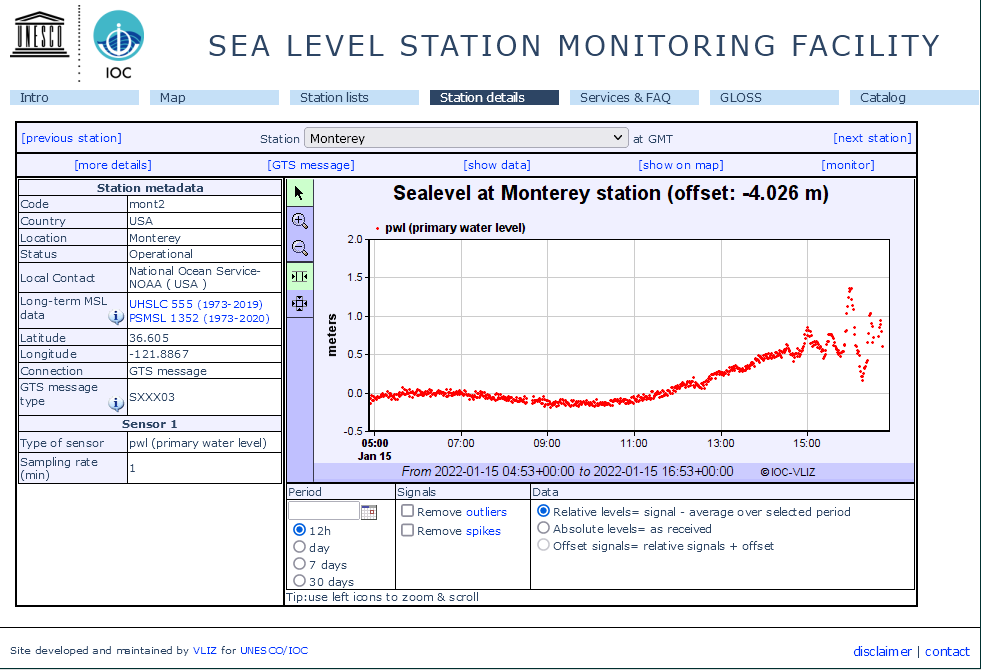Select the arrow pointer tool in chart toolbar
981x670 pixels.
tap(300, 193)
